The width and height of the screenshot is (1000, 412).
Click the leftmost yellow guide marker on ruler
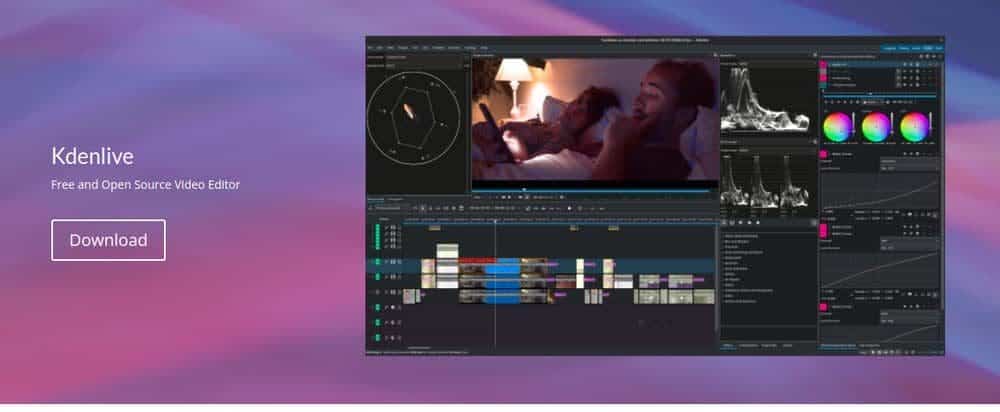(434, 228)
